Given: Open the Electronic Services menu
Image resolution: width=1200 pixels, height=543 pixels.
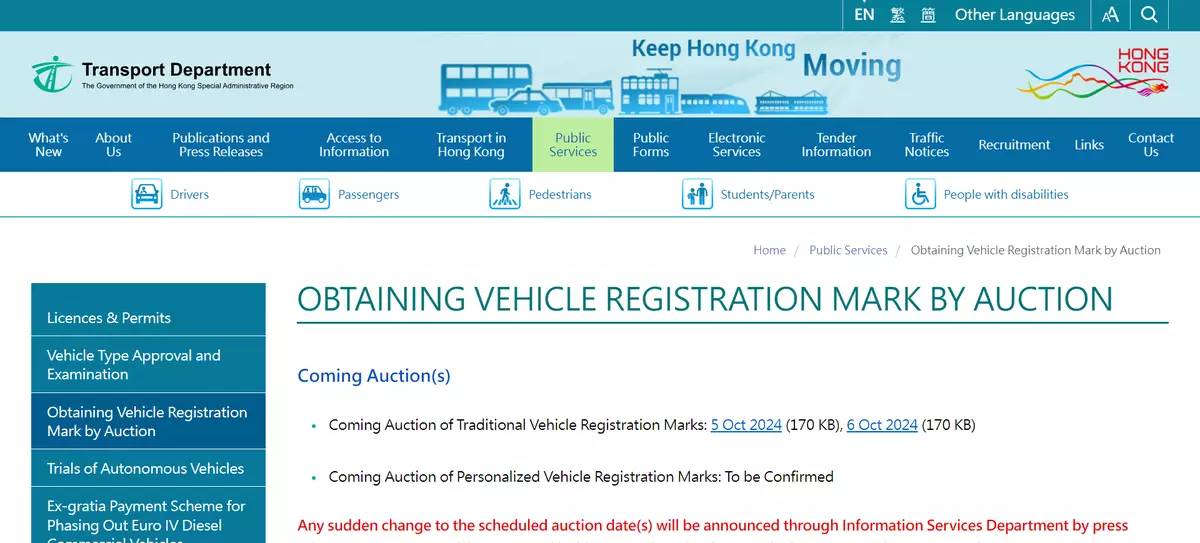Looking at the screenshot, I should coord(737,145).
